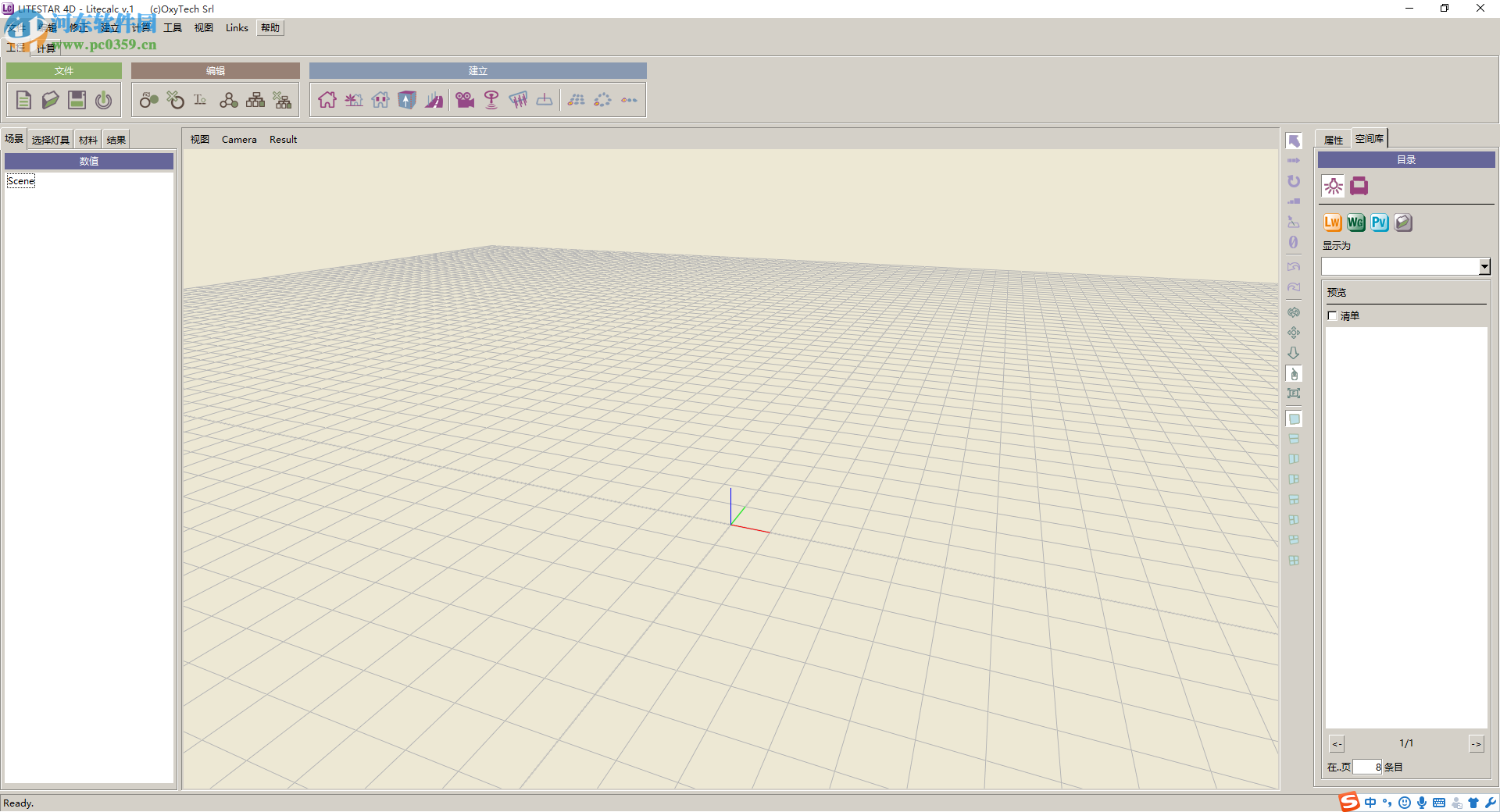Click the next page '->' button
The width and height of the screenshot is (1500, 812).
click(1476, 744)
